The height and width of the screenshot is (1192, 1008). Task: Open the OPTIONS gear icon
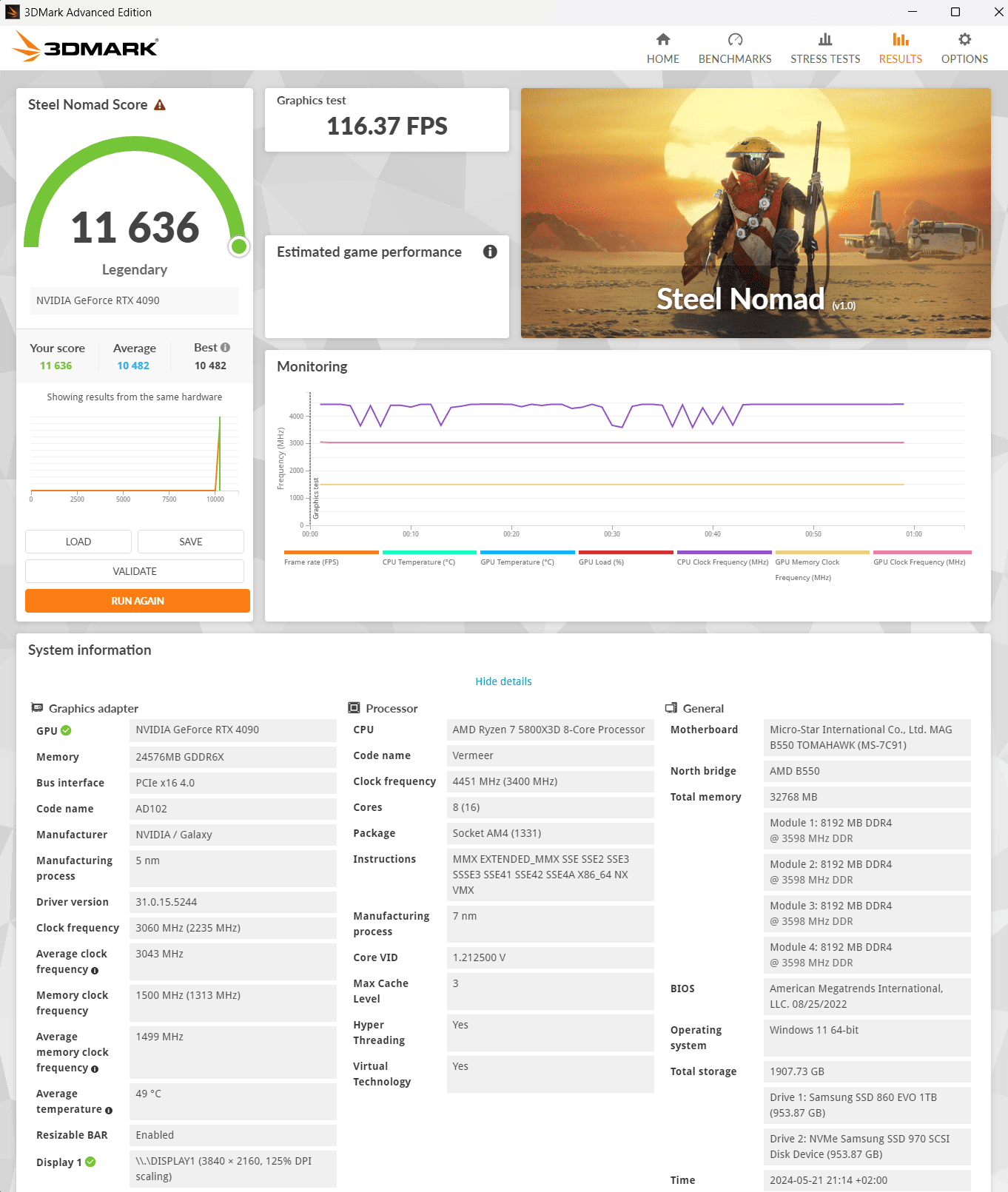(964, 39)
